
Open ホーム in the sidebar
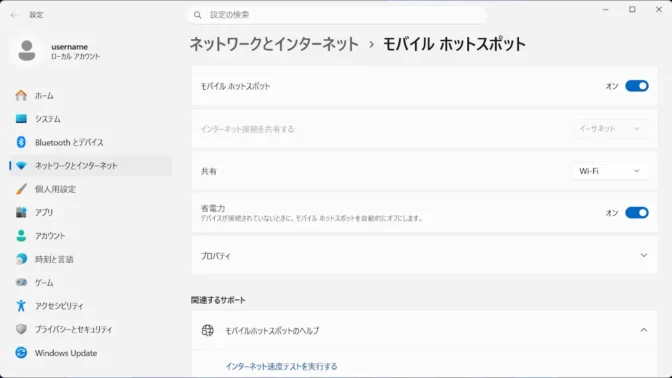click(90, 95)
